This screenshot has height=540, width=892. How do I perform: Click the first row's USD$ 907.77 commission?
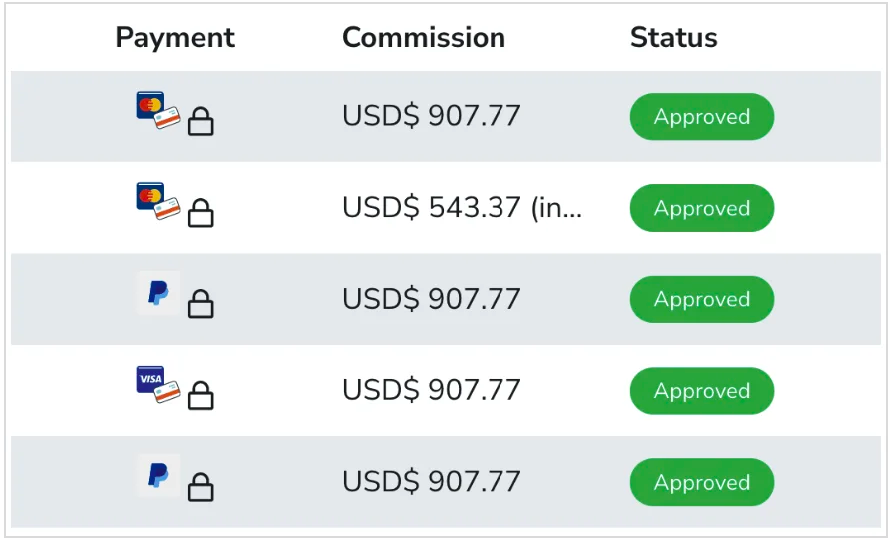point(431,117)
